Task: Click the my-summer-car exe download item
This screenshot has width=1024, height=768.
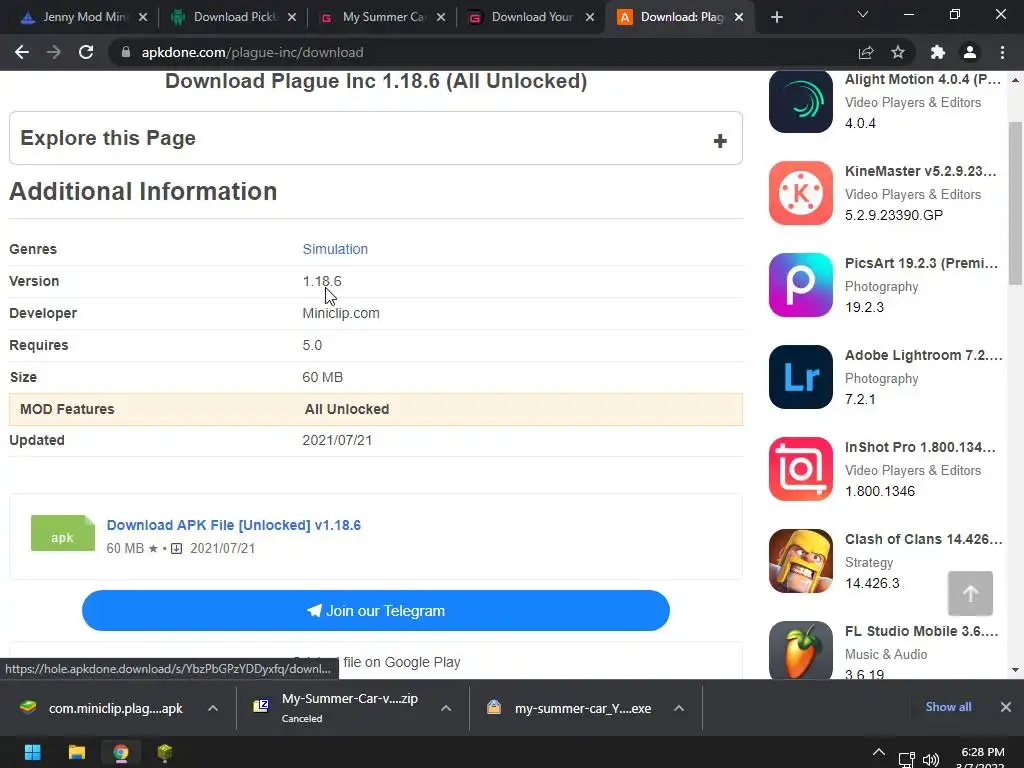Action: point(575,708)
